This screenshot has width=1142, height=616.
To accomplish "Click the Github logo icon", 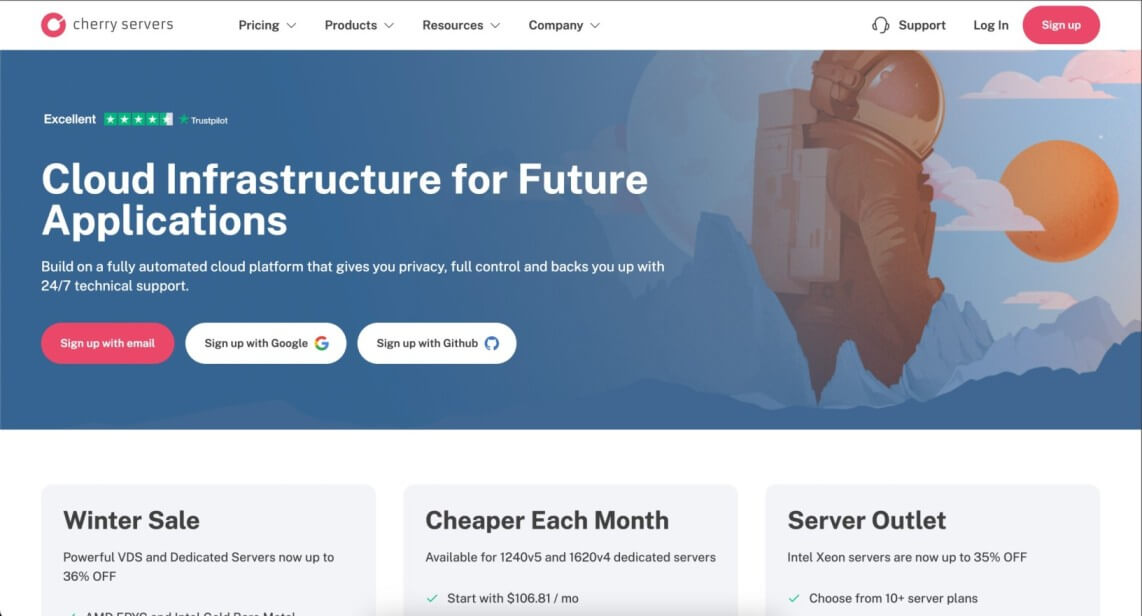I will (492, 343).
